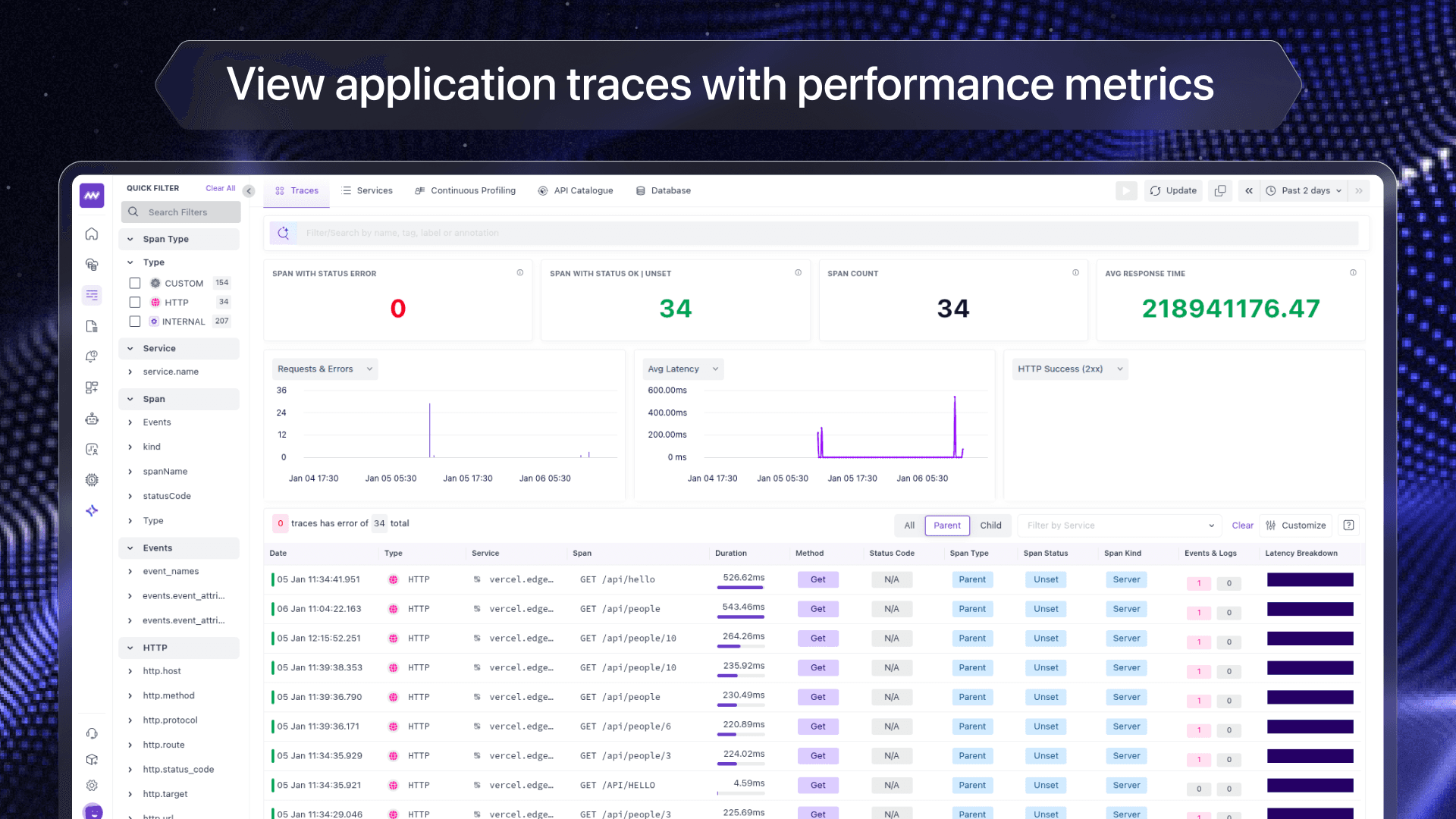Click the AI sparkle icon in sidebar
This screenshot has width=1456, height=819.
pos(92,511)
